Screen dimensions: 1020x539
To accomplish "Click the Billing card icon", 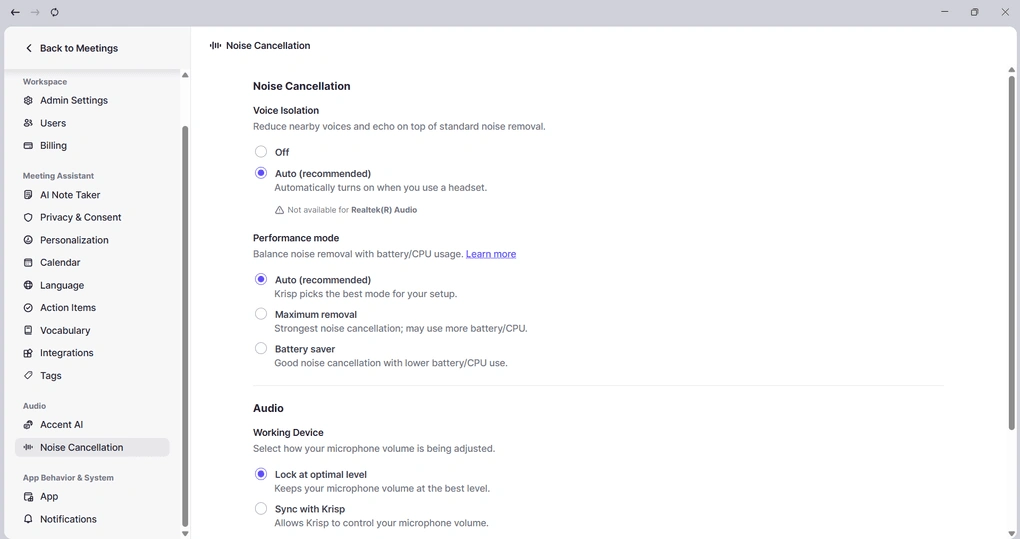I will coord(28,146).
